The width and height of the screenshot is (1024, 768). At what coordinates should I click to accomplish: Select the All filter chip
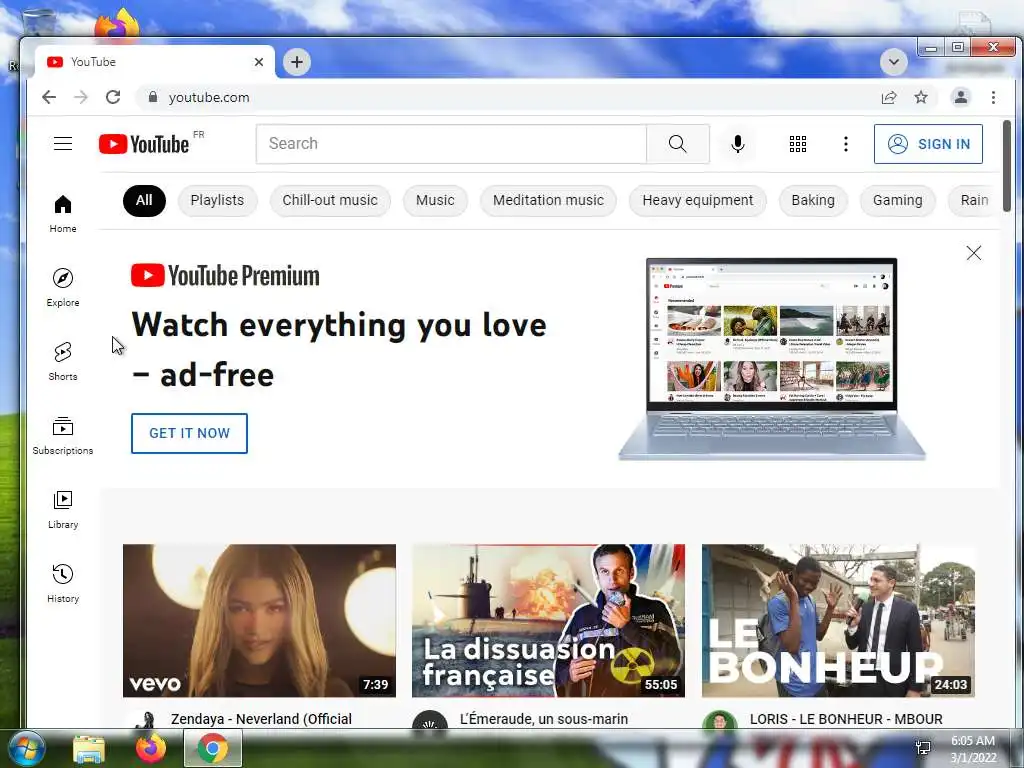144,200
